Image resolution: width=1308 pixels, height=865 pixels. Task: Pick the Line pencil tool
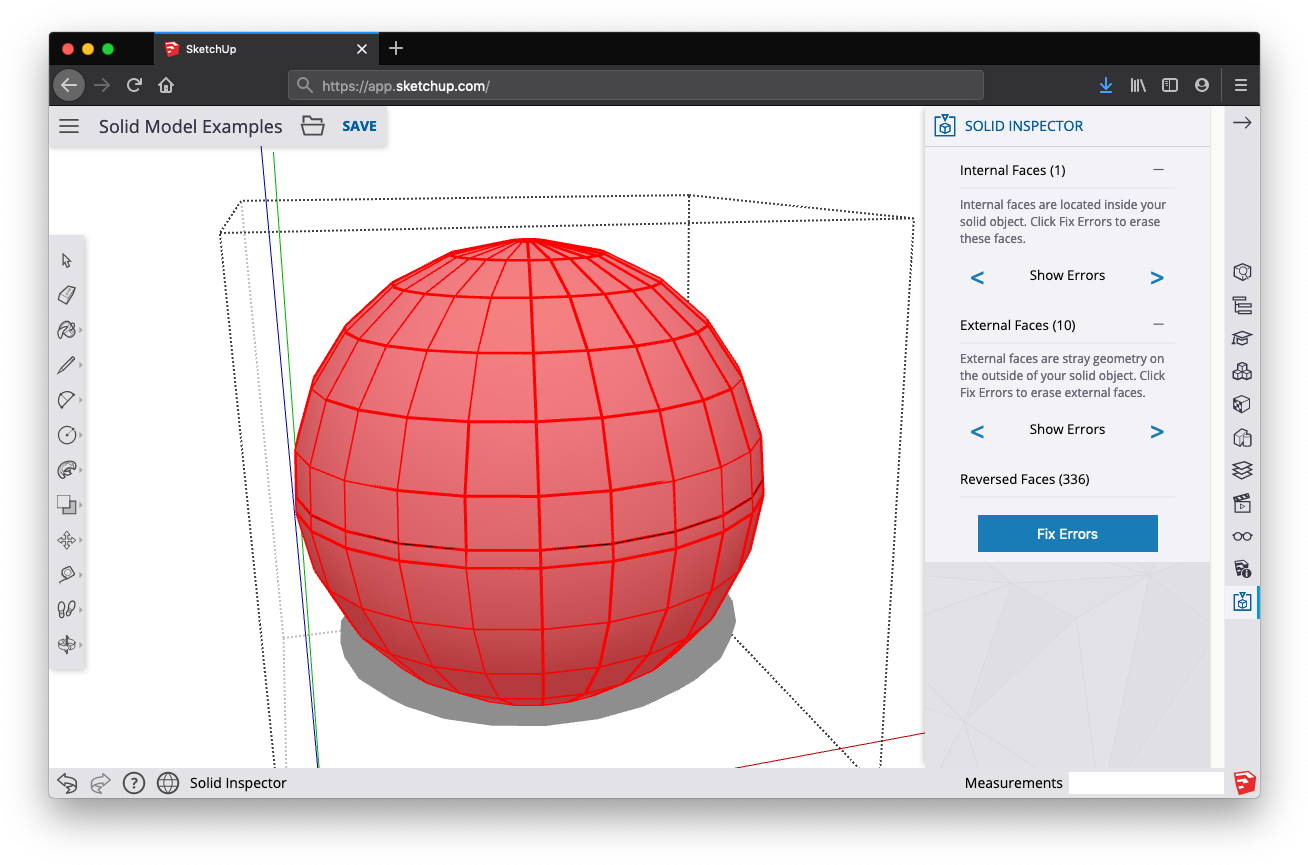click(x=67, y=365)
